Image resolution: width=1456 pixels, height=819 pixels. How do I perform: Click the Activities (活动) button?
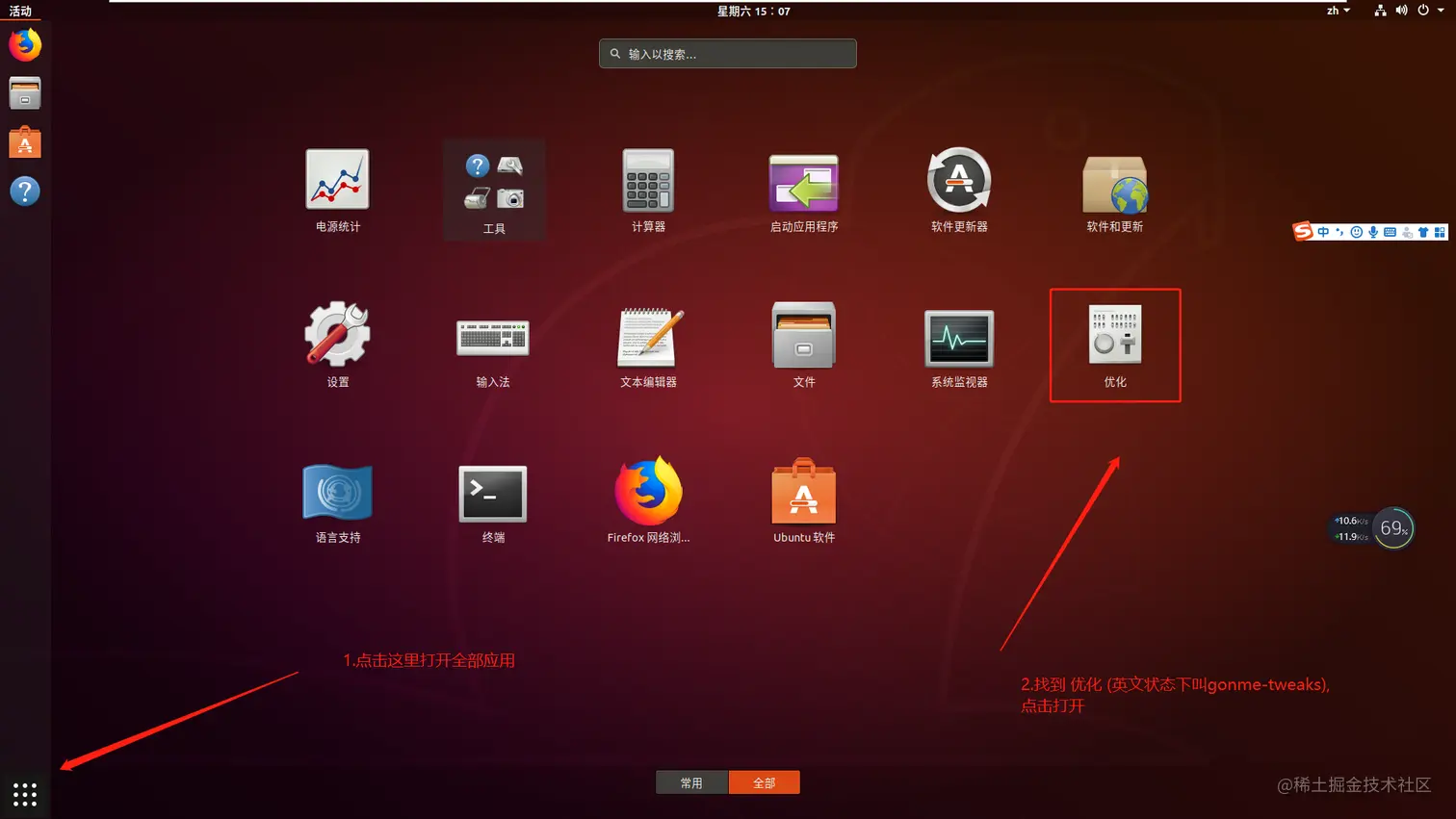click(20, 11)
